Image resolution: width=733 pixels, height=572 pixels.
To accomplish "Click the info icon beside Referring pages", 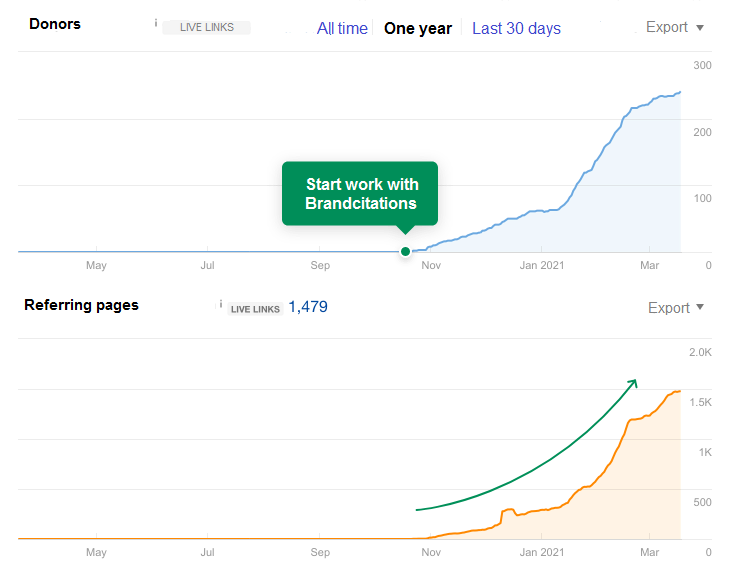I will pyautogui.click(x=220, y=304).
